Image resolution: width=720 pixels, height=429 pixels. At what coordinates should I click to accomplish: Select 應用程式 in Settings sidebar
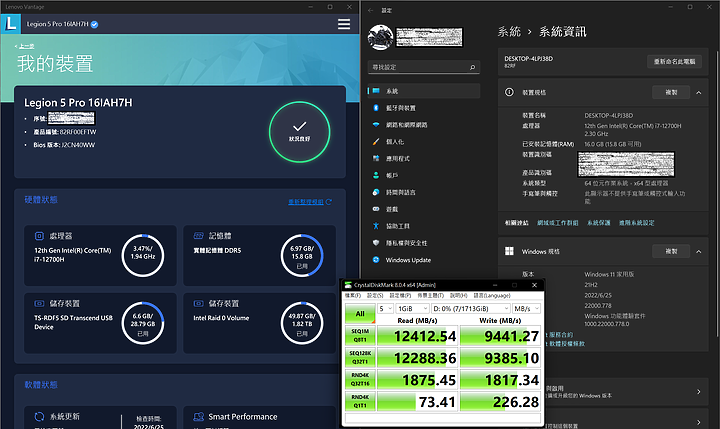click(x=423, y=158)
